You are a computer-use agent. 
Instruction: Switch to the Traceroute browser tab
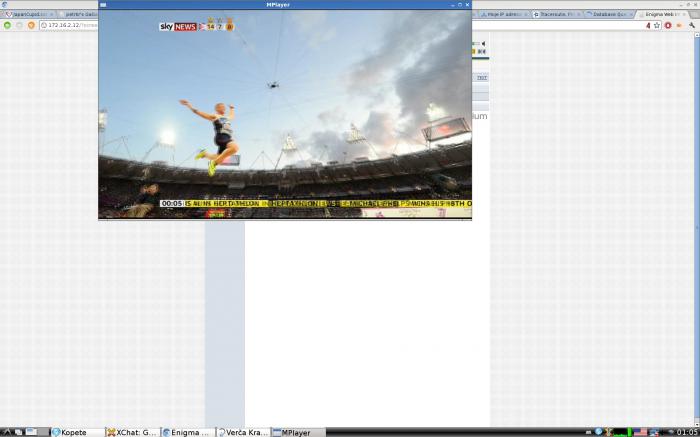[x=557, y=14]
